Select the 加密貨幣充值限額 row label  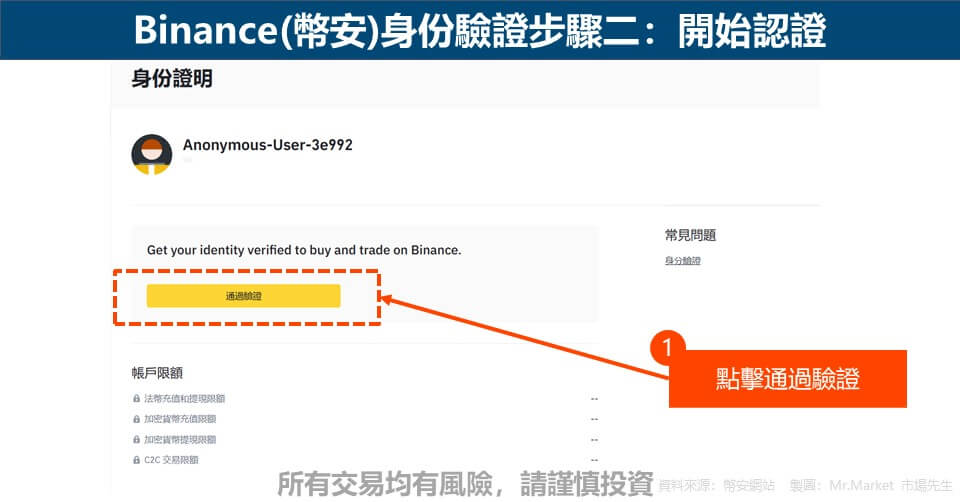point(180,419)
